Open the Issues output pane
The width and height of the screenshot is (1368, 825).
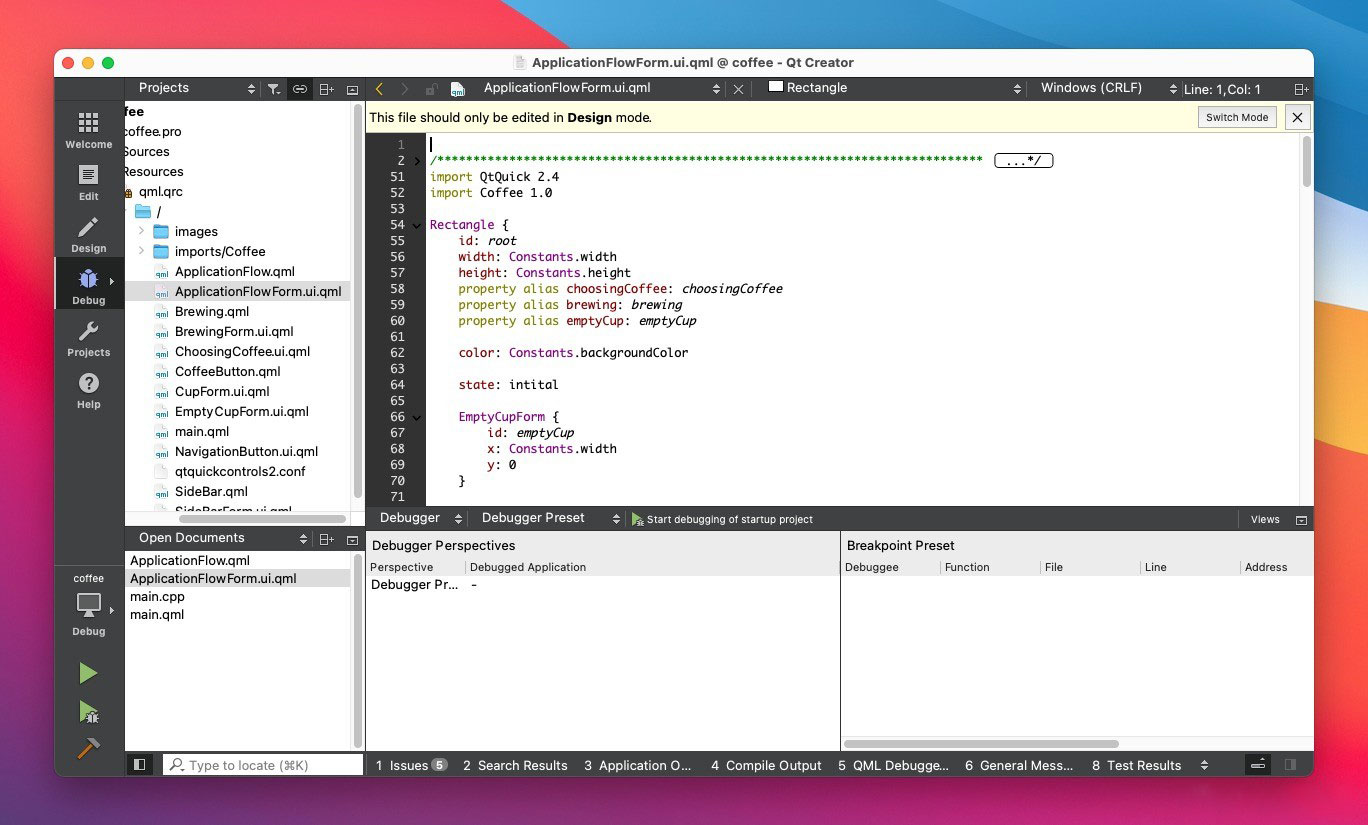(x=411, y=765)
